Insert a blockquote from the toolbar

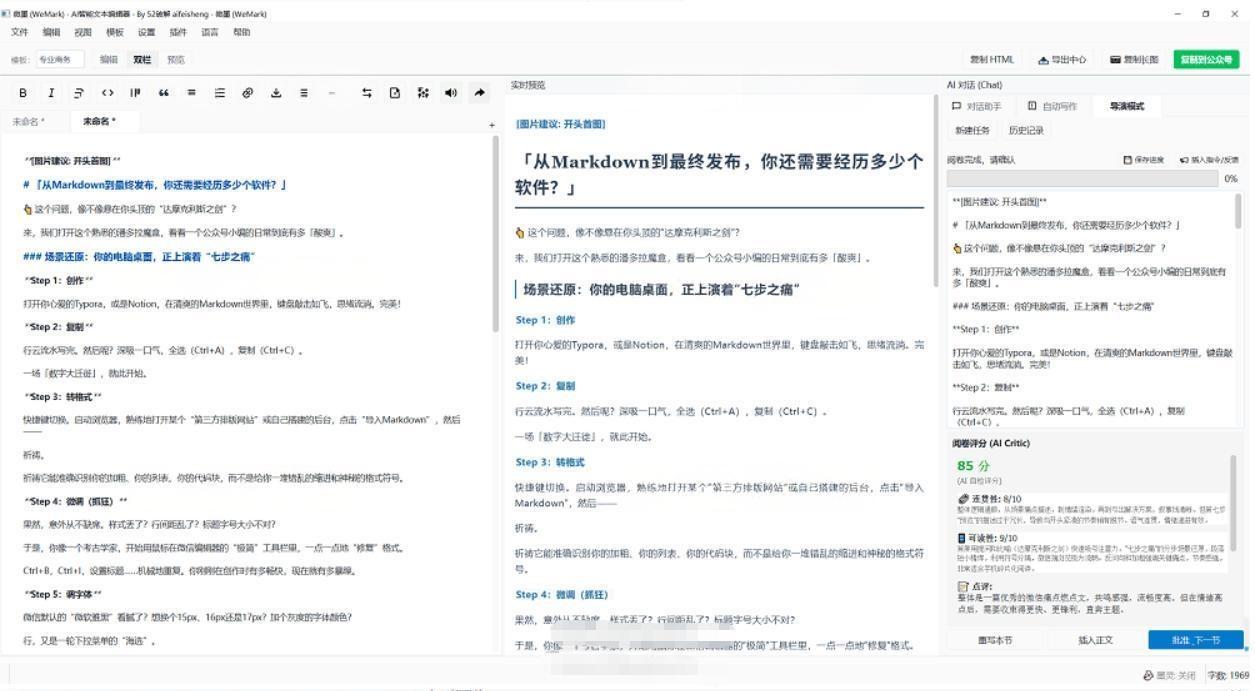point(163,92)
